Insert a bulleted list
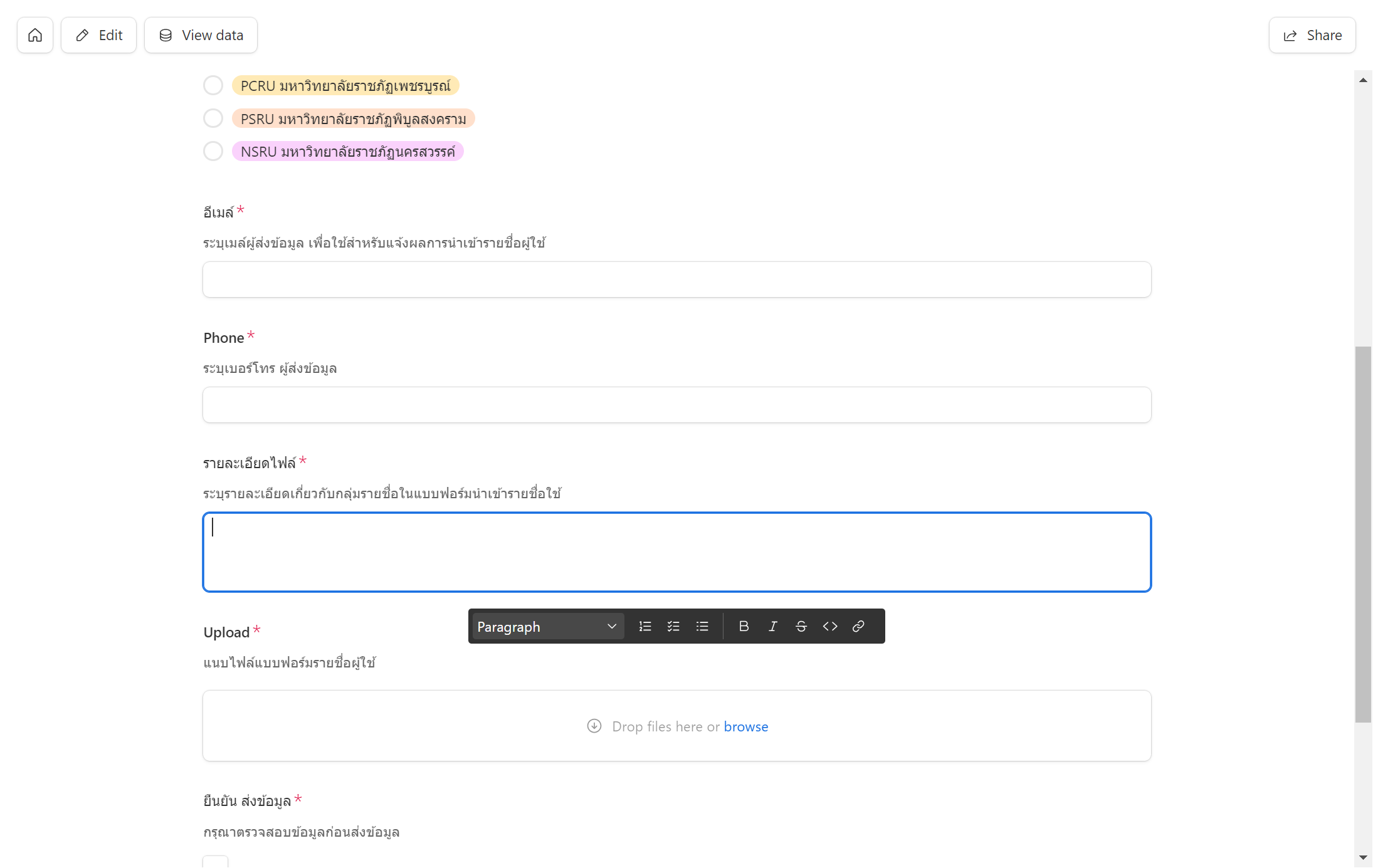 (x=702, y=626)
